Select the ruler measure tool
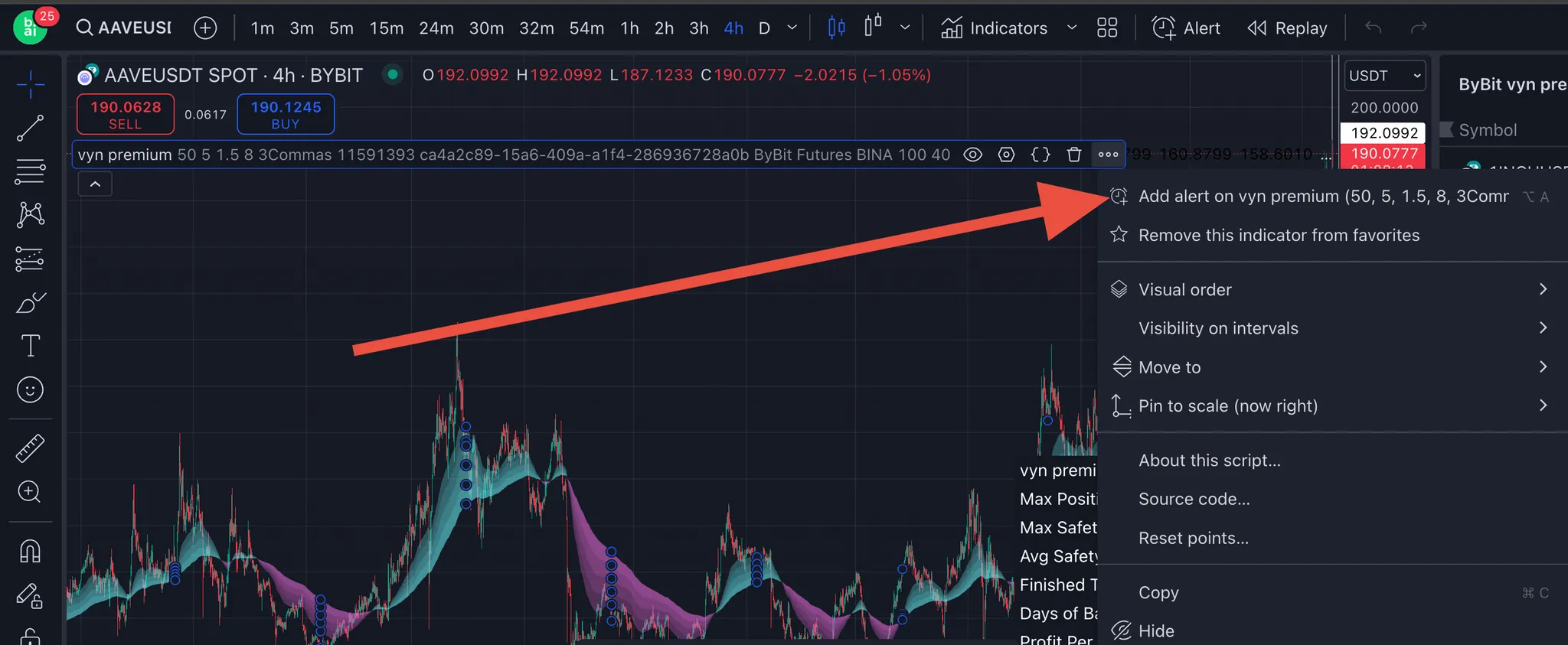The height and width of the screenshot is (645, 1568). point(30,449)
